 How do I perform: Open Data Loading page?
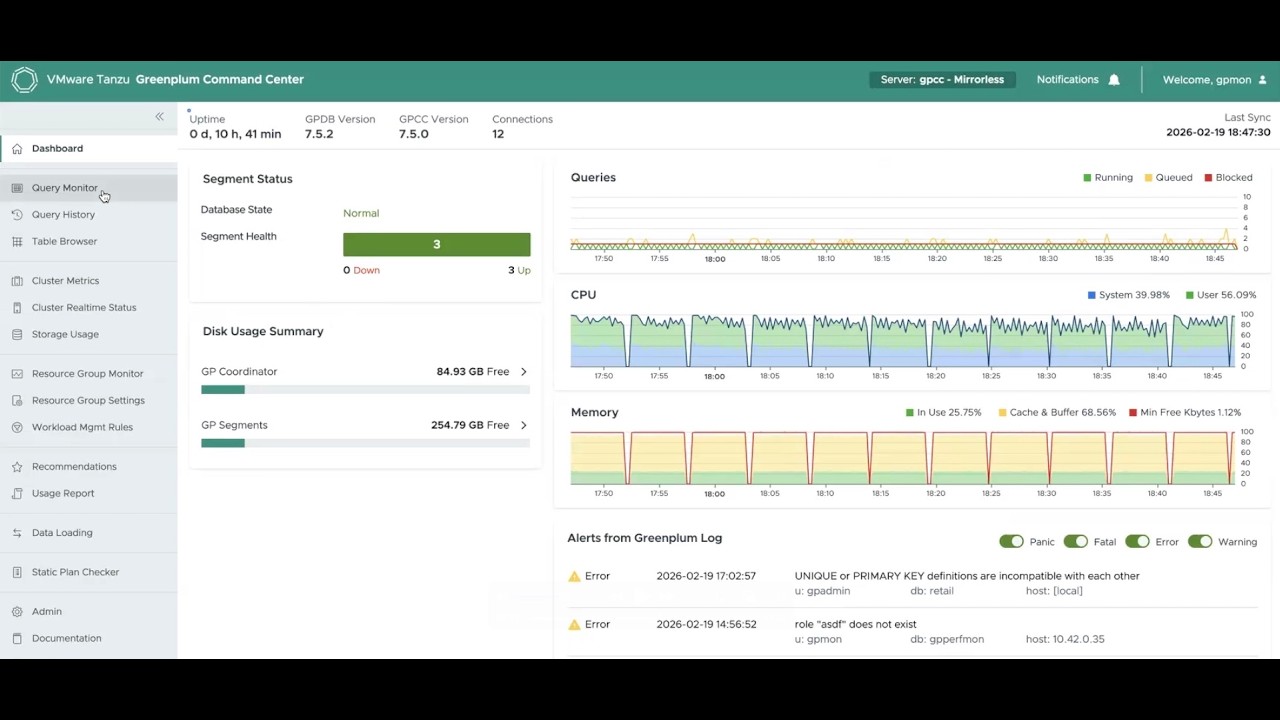click(x=88, y=533)
